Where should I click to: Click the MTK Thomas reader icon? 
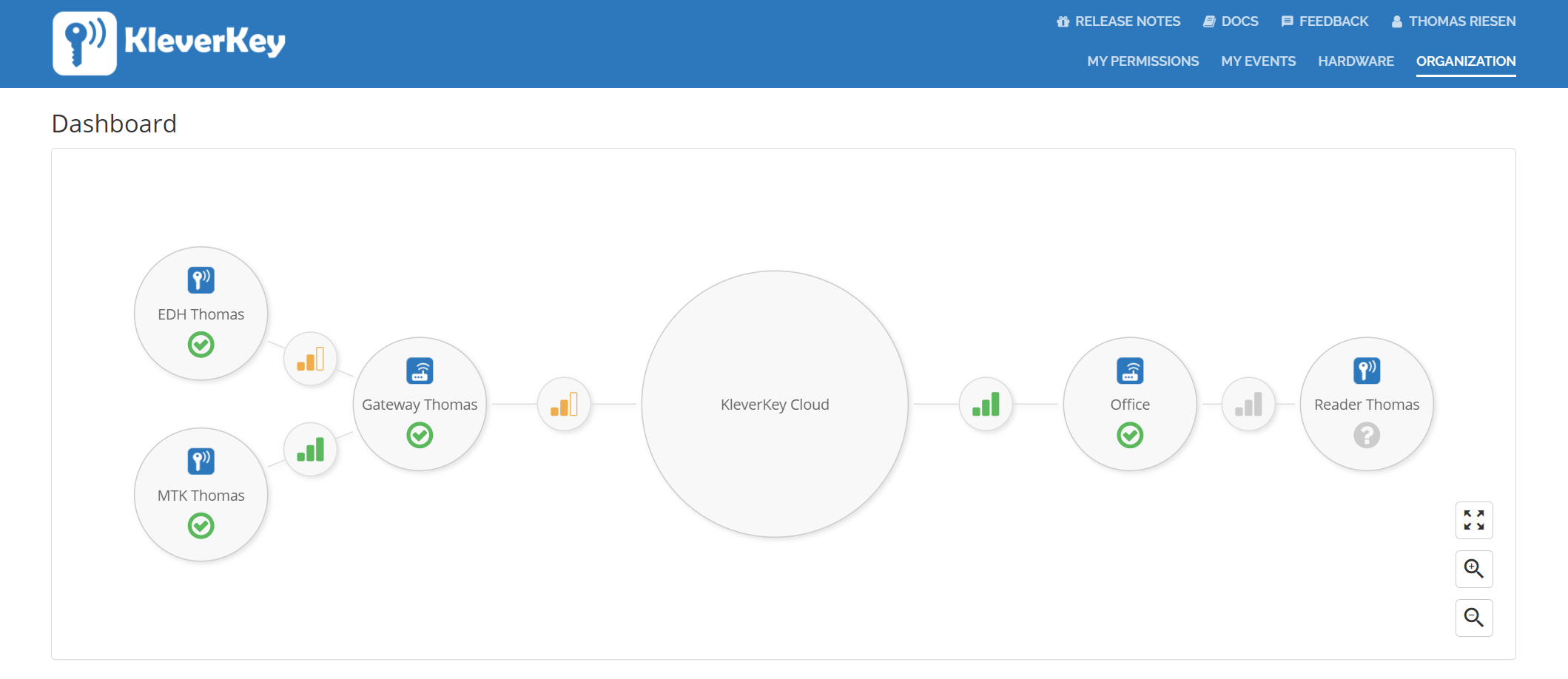(201, 462)
